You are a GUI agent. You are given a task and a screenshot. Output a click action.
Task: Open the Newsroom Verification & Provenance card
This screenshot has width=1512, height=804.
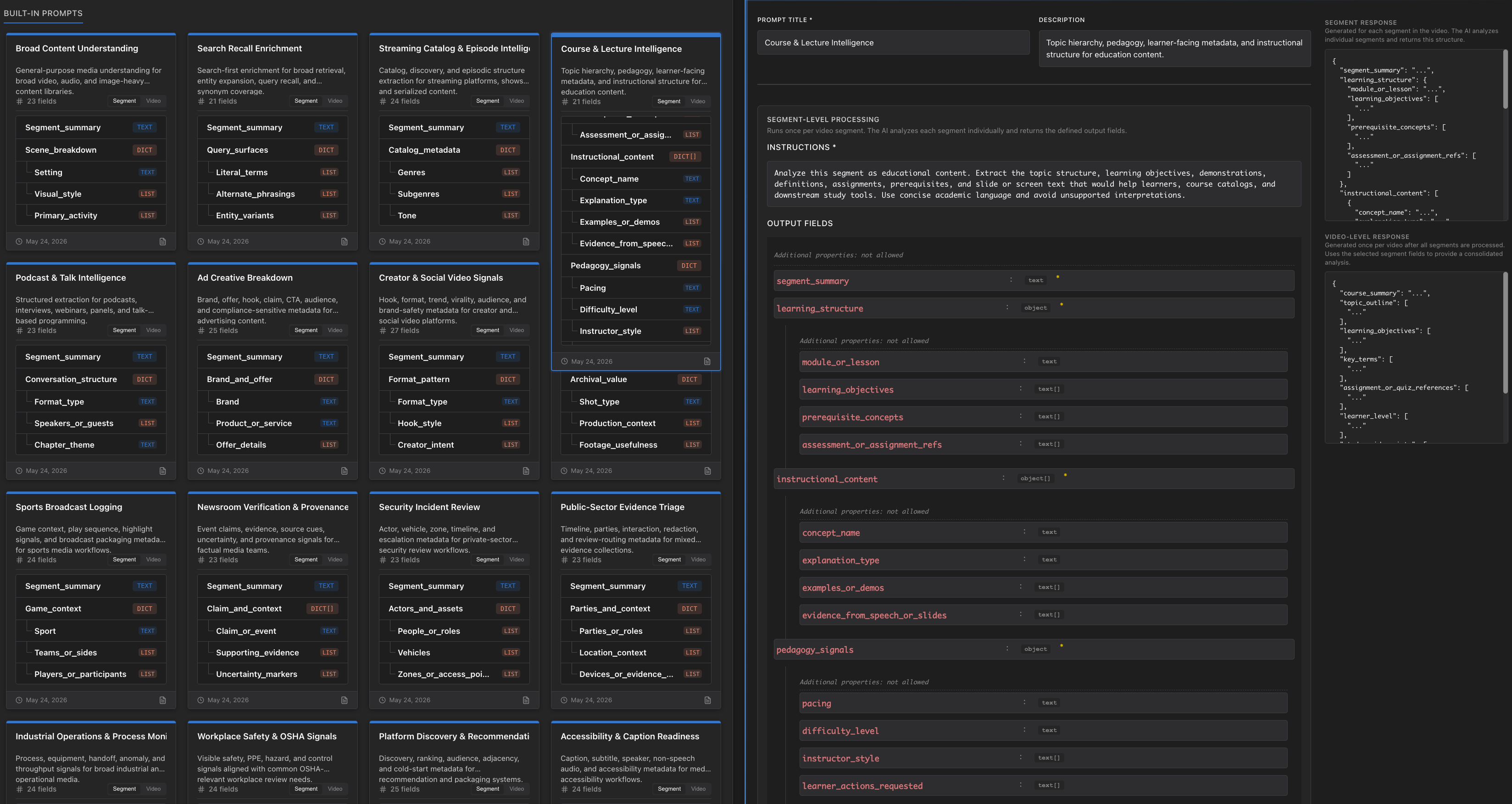pyautogui.click(x=272, y=600)
